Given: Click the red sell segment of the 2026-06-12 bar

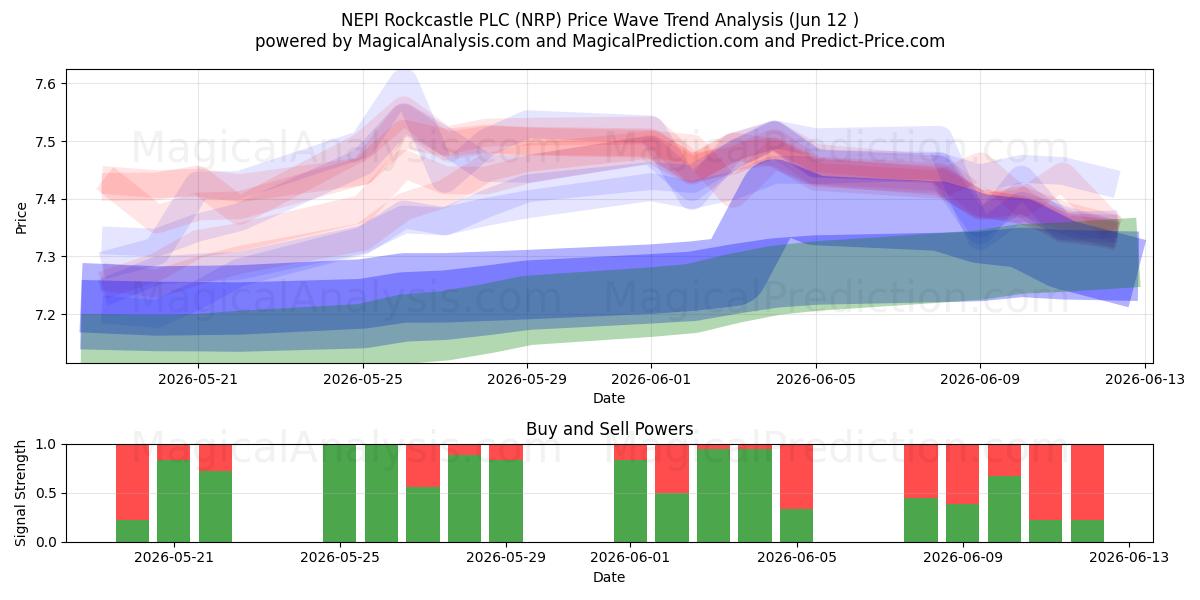Looking at the screenshot, I should 1087,482.
